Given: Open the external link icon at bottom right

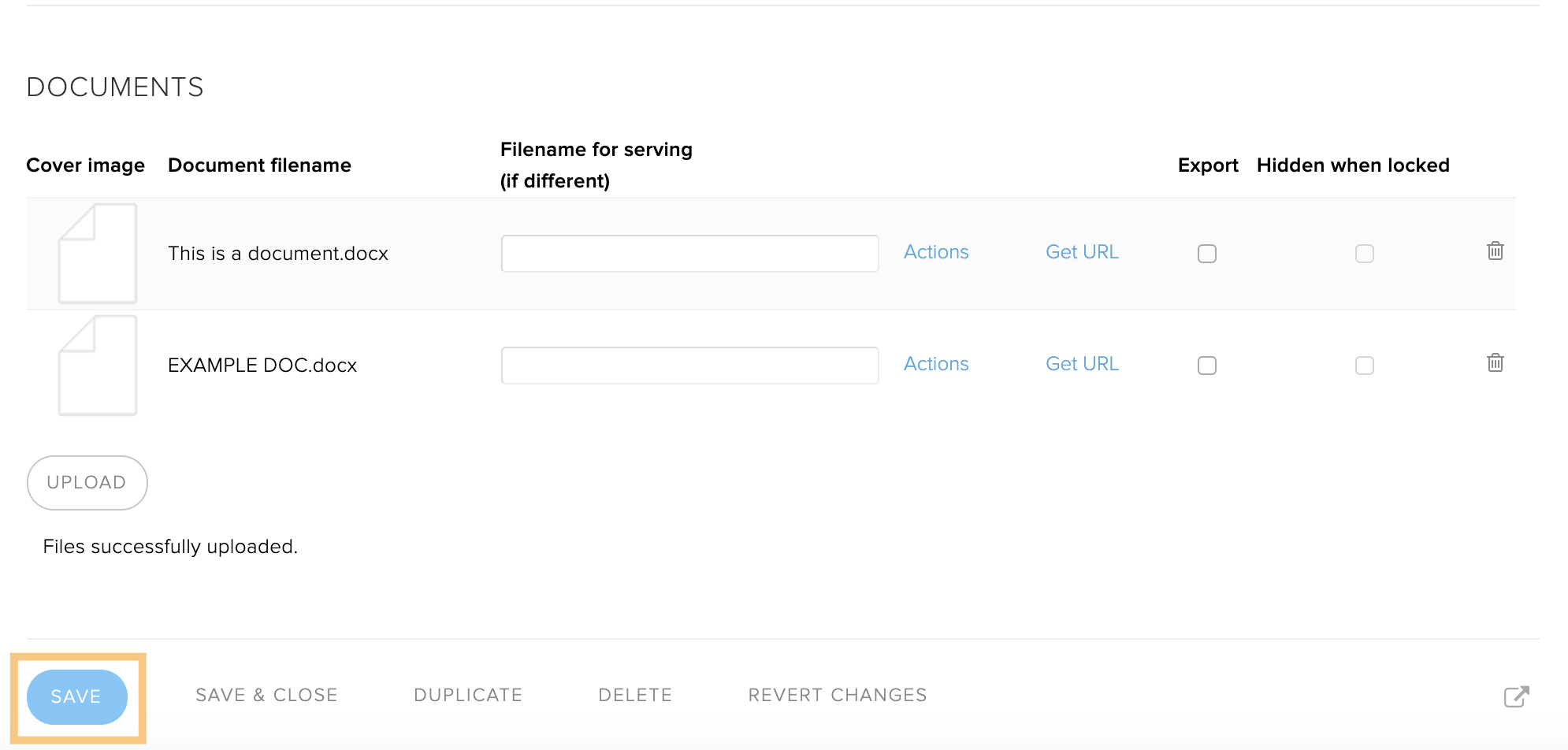Looking at the screenshot, I should point(1516,696).
